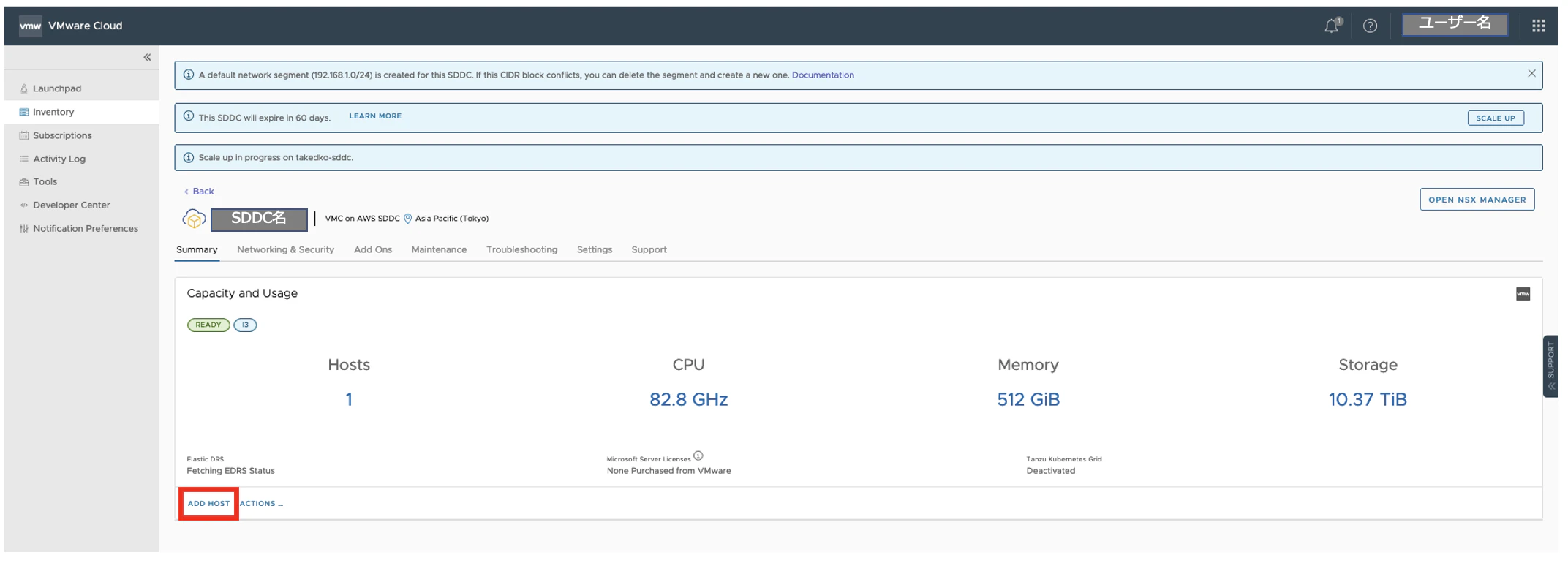
Task: Click the vmw badge in Capacity card
Action: pos(1523,294)
